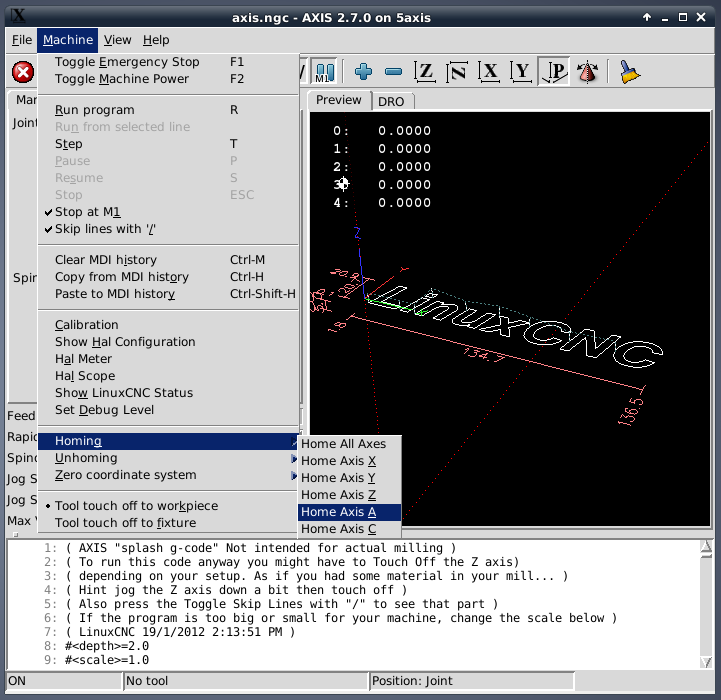Viewport: 721px width, 700px height.
Task: Open the View menu
Action: point(117,40)
